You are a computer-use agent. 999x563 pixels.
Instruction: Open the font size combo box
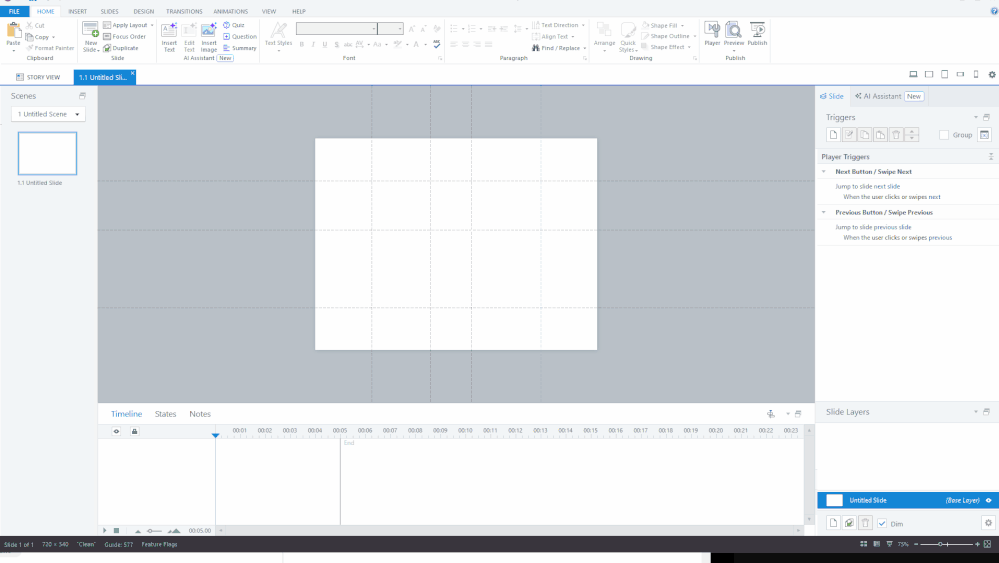coord(390,29)
